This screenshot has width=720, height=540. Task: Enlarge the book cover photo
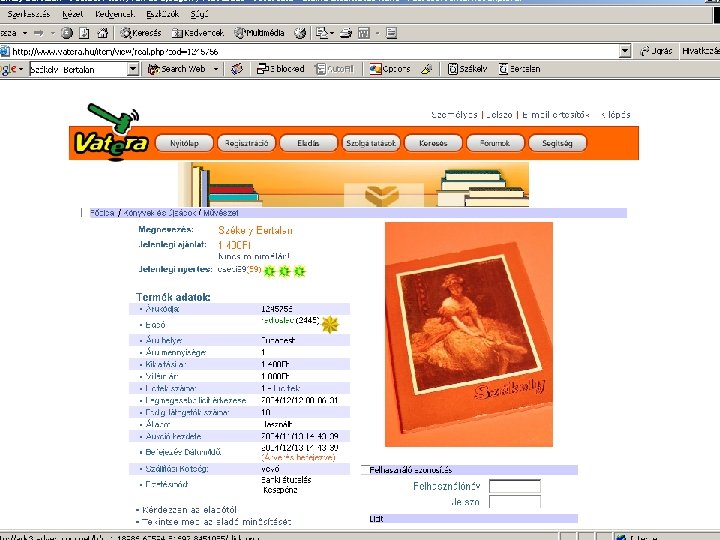469,335
